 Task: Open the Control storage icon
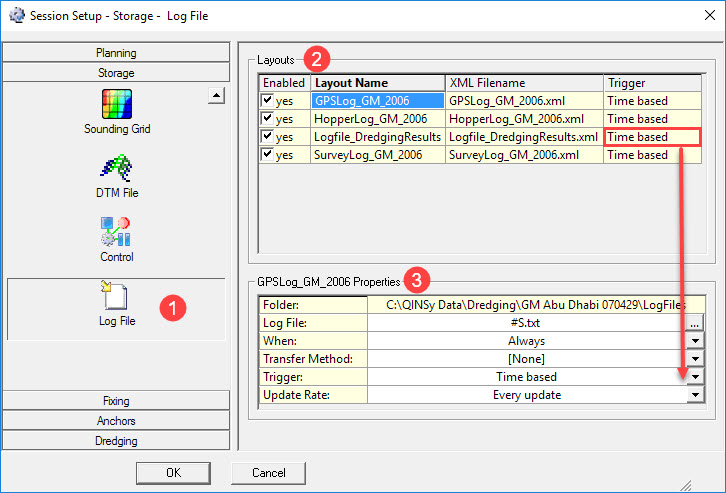pyautogui.click(x=116, y=232)
